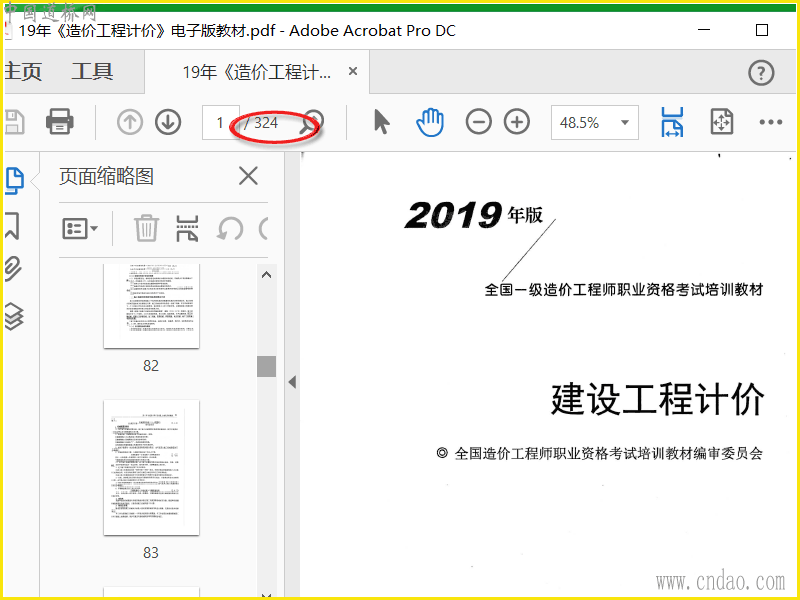This screenshot has width=800, height=600.
Task: Click the Fit full page icon
Action: coord(721,122)
